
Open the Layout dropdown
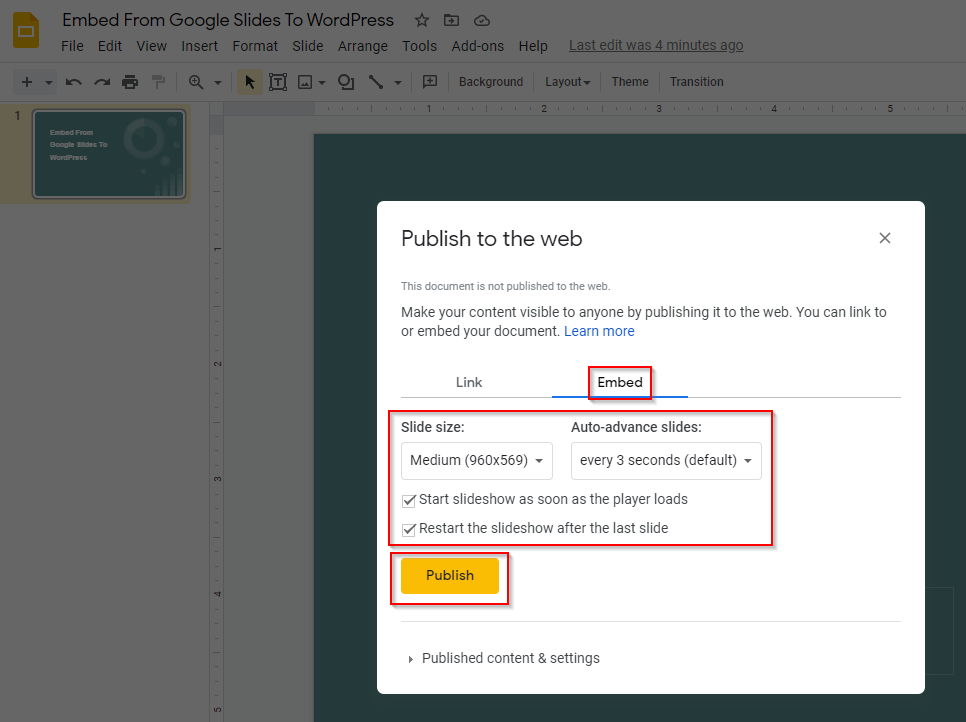click(x=567, y=82)
